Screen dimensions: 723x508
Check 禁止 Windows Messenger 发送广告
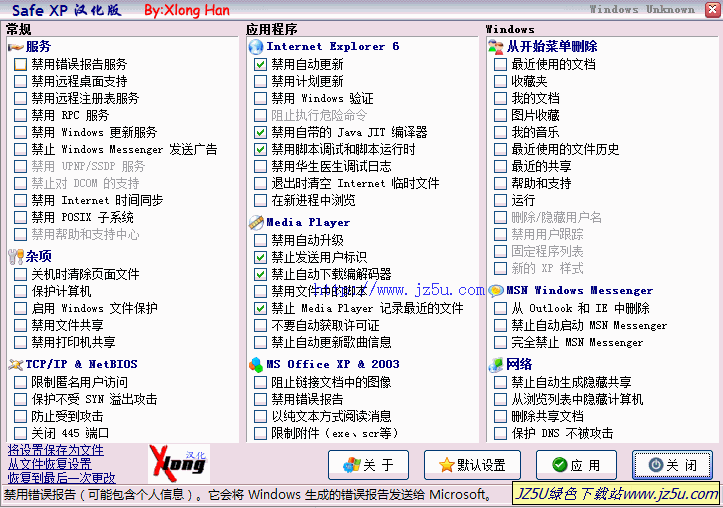coord(20,150)
